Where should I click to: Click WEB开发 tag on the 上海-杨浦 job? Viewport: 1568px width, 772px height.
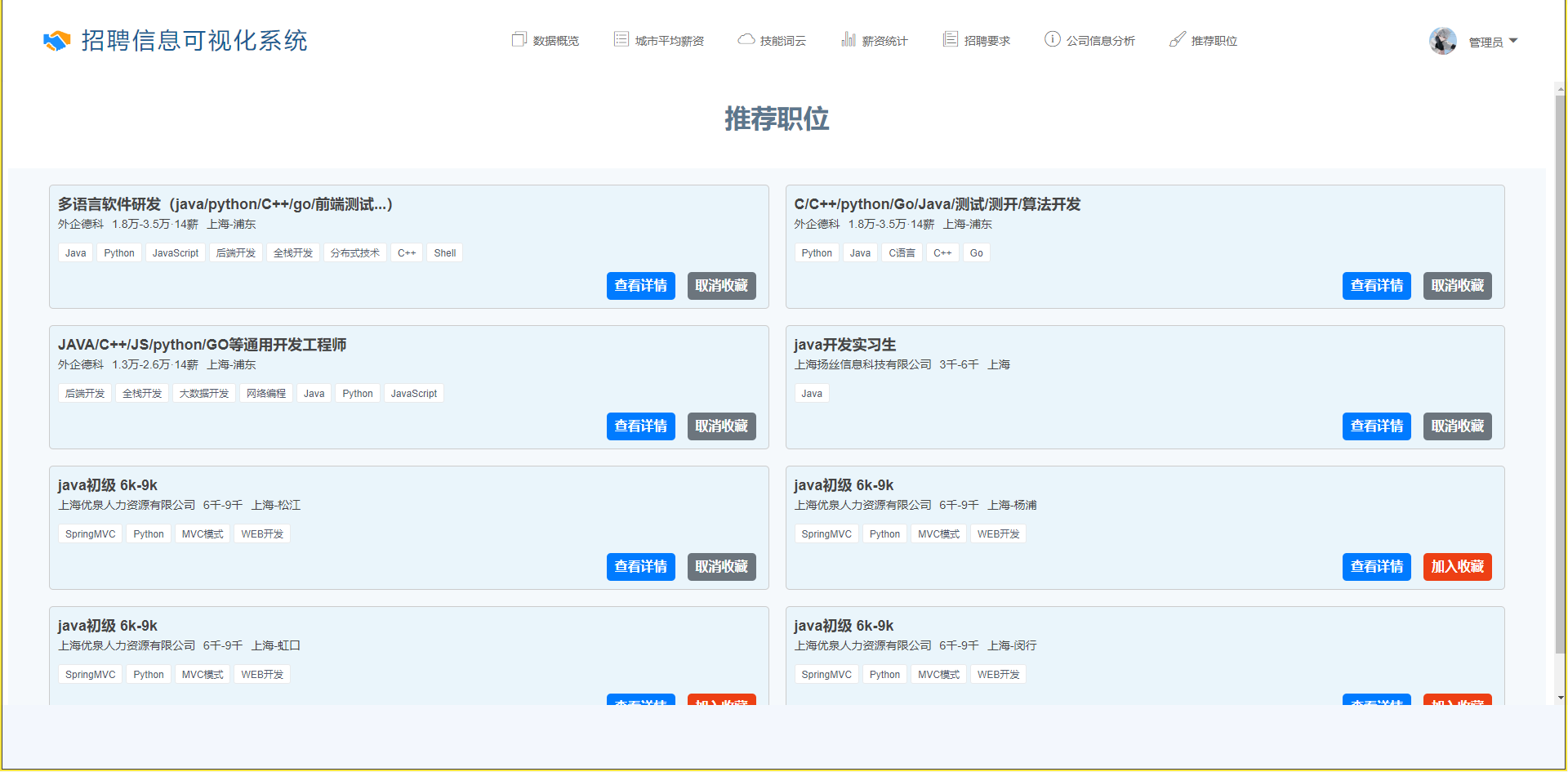tap(999, 534)
